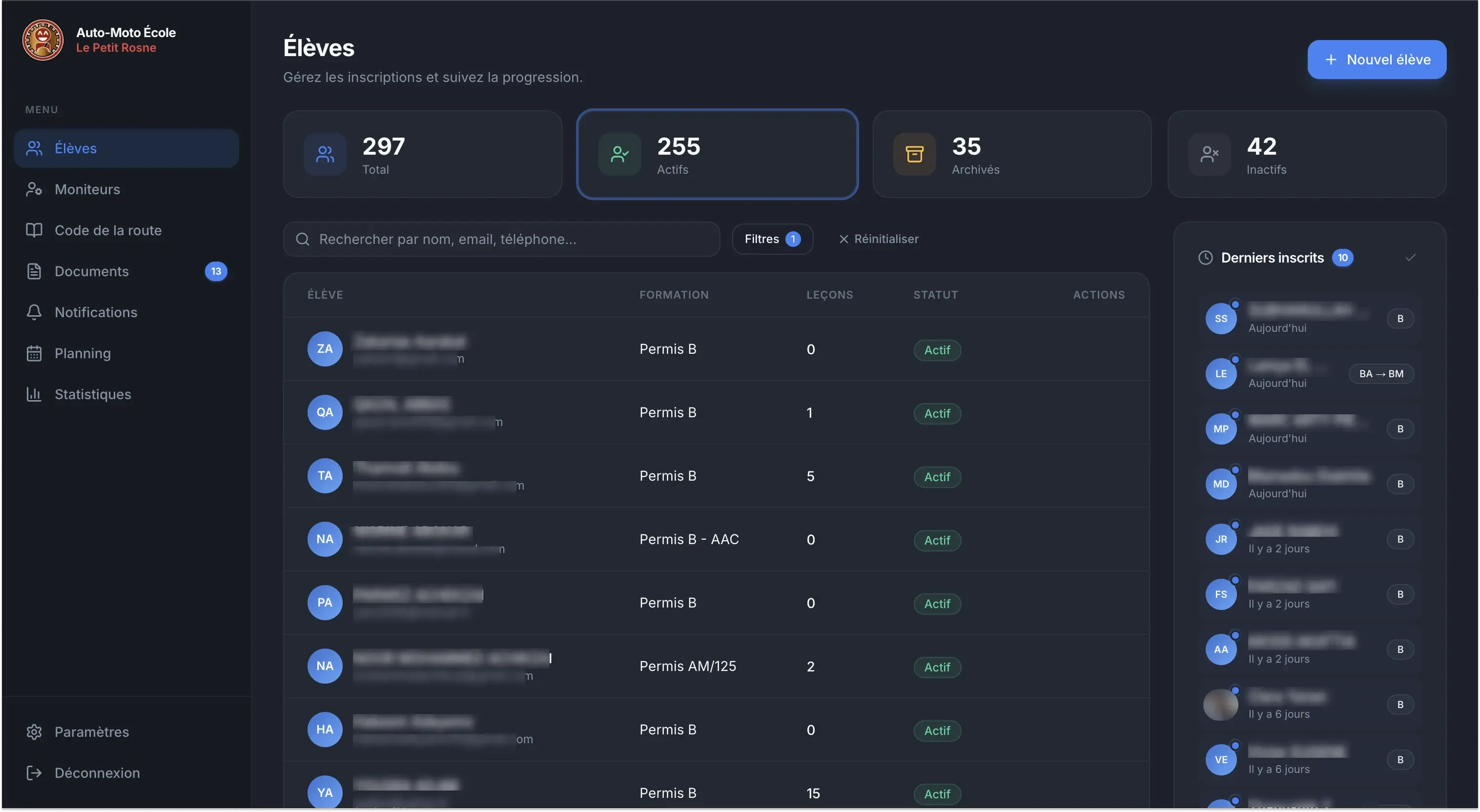This screenshot has height=812, width=1480.
Task: Open the MD recent signup entry
Action: (x=1309, y=484)
